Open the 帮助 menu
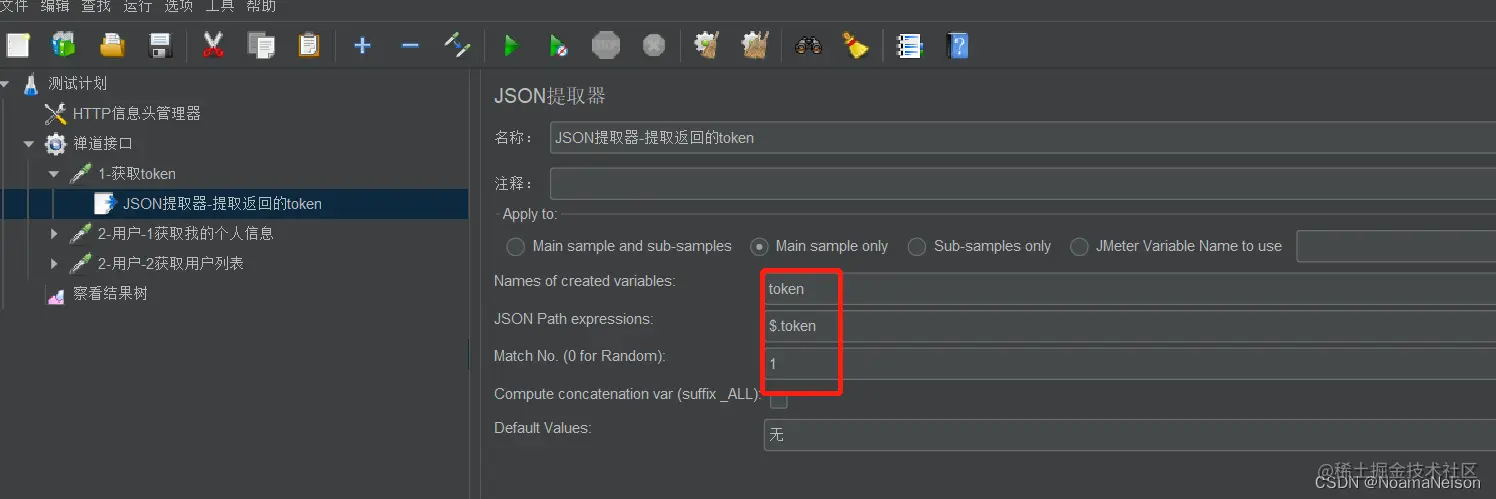This screenshot has height=499, width=1496. 261,6
